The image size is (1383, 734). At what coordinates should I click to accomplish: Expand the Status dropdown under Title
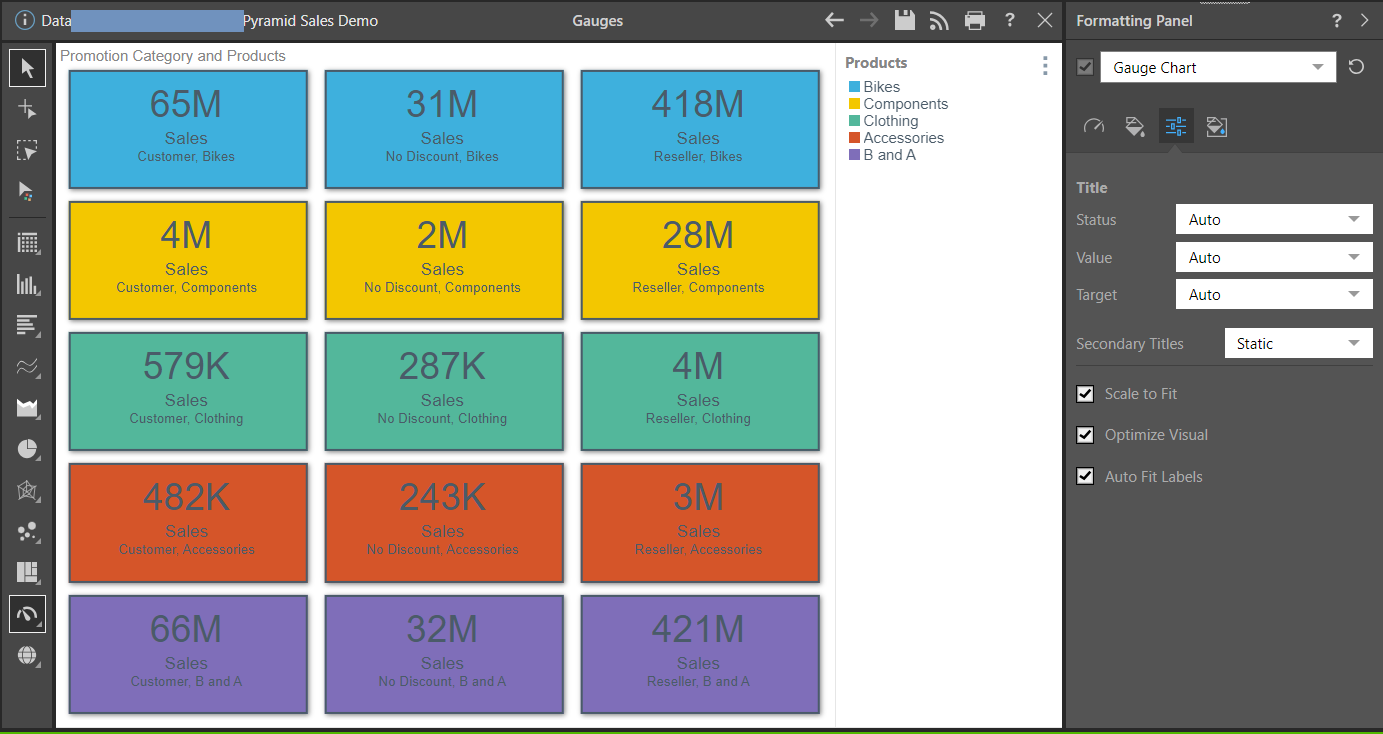1273,220
